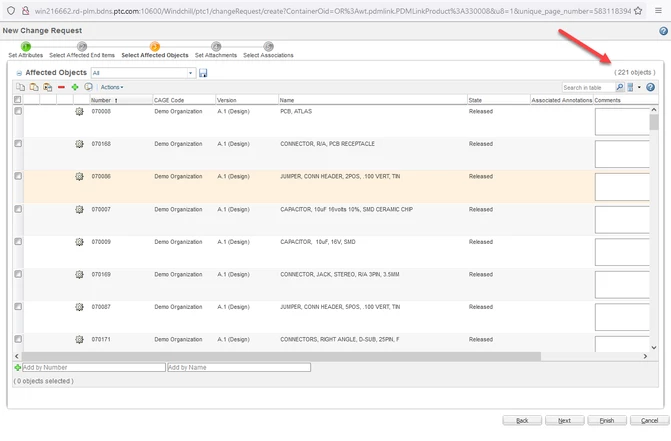Click the Cancel button
Viewport: 671px width, 441px height.
tap(649, 420)
